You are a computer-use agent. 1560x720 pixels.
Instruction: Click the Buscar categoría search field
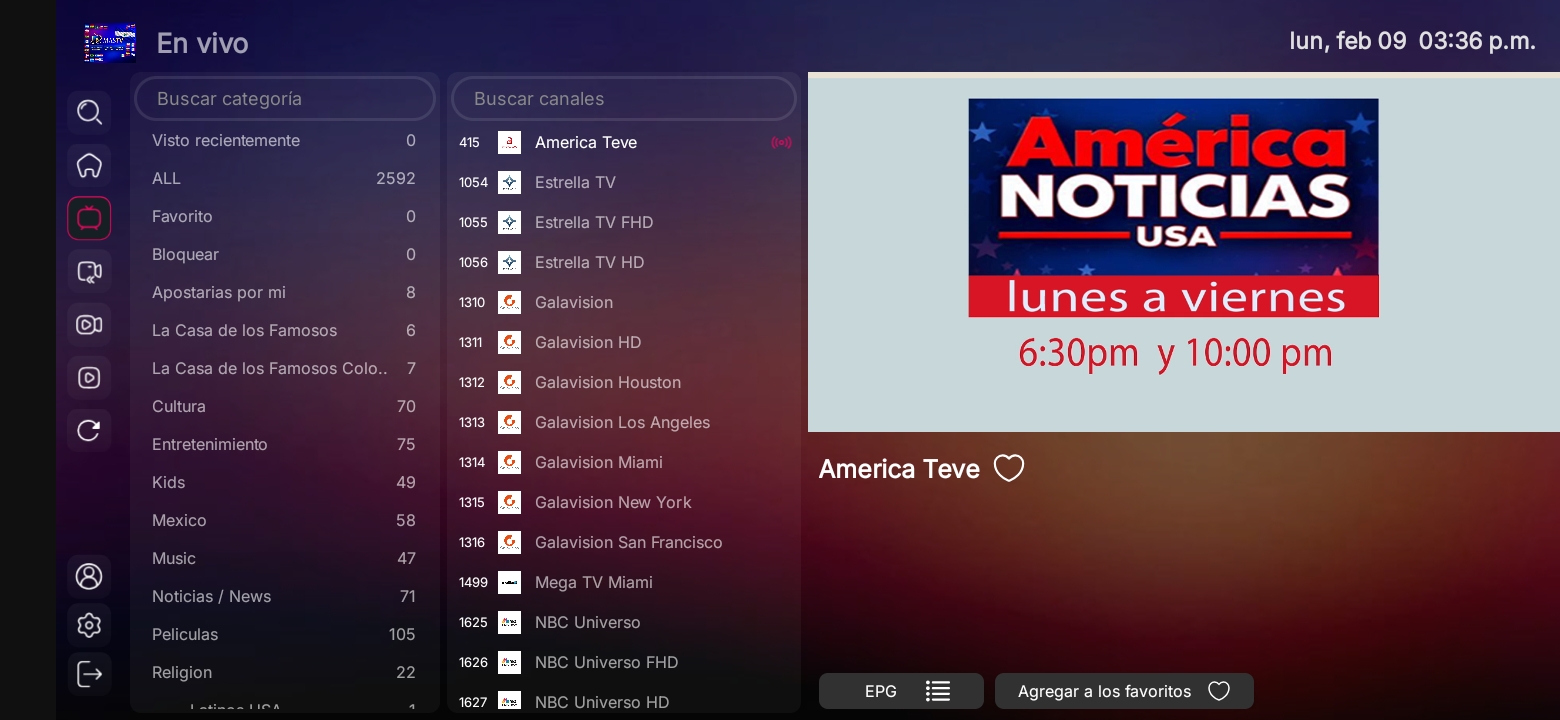click(285, 99)
